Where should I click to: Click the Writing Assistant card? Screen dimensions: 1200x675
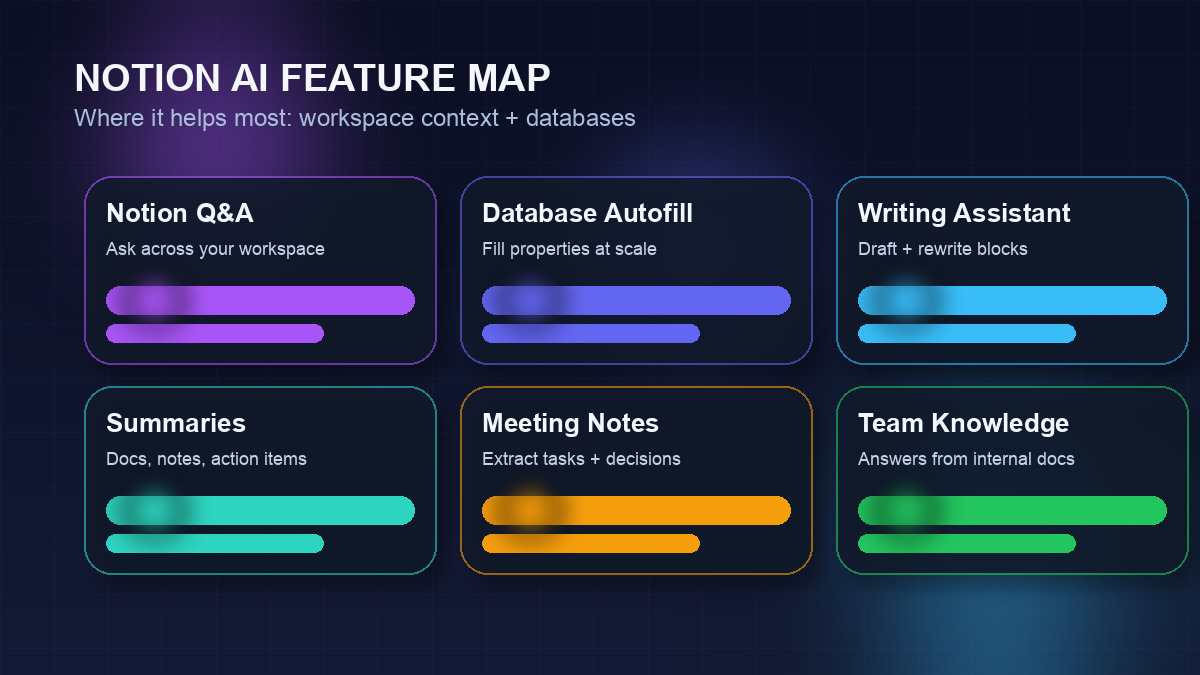1012,270
